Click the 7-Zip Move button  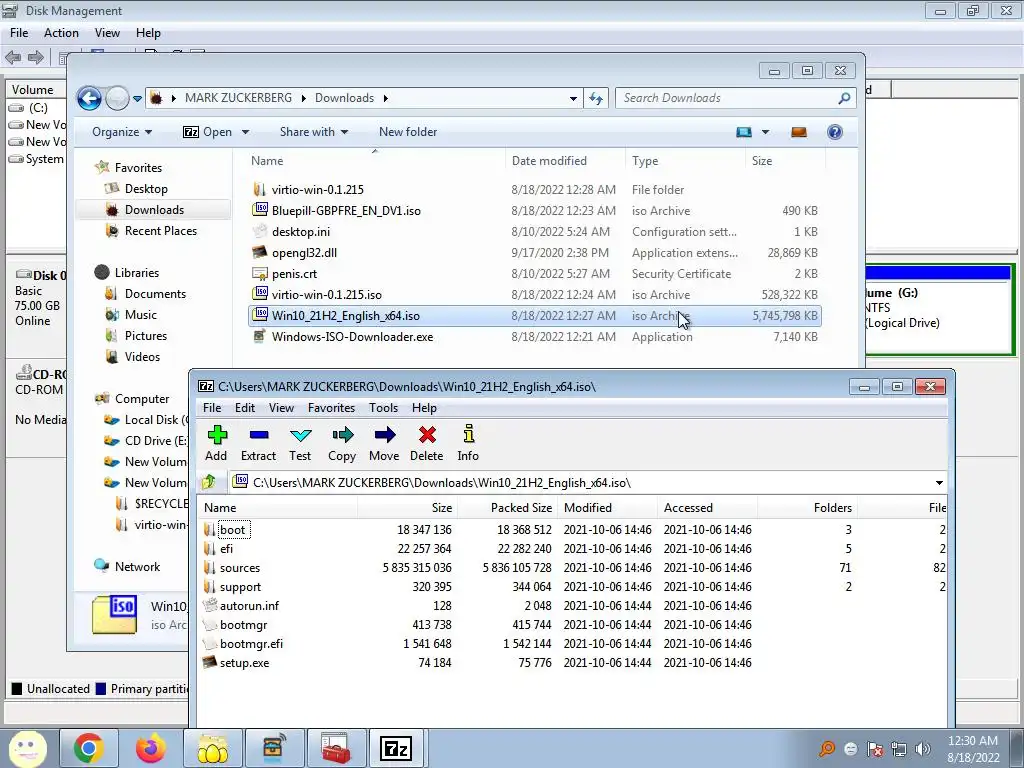click(384, 443)
